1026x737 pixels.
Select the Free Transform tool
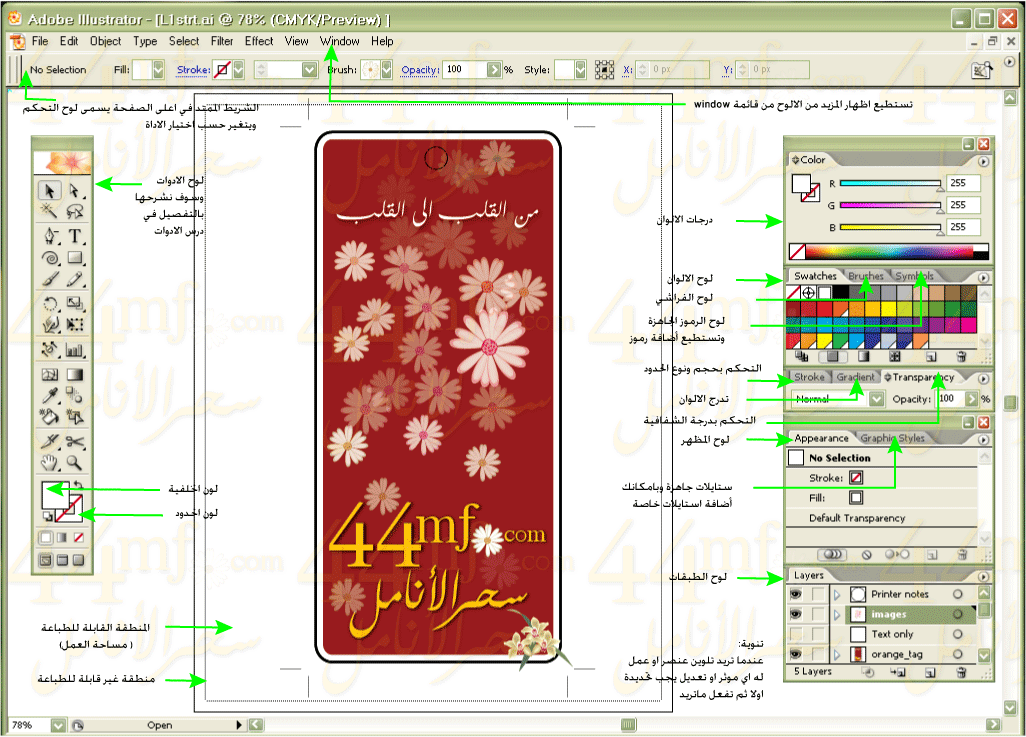tap(75, 324)
